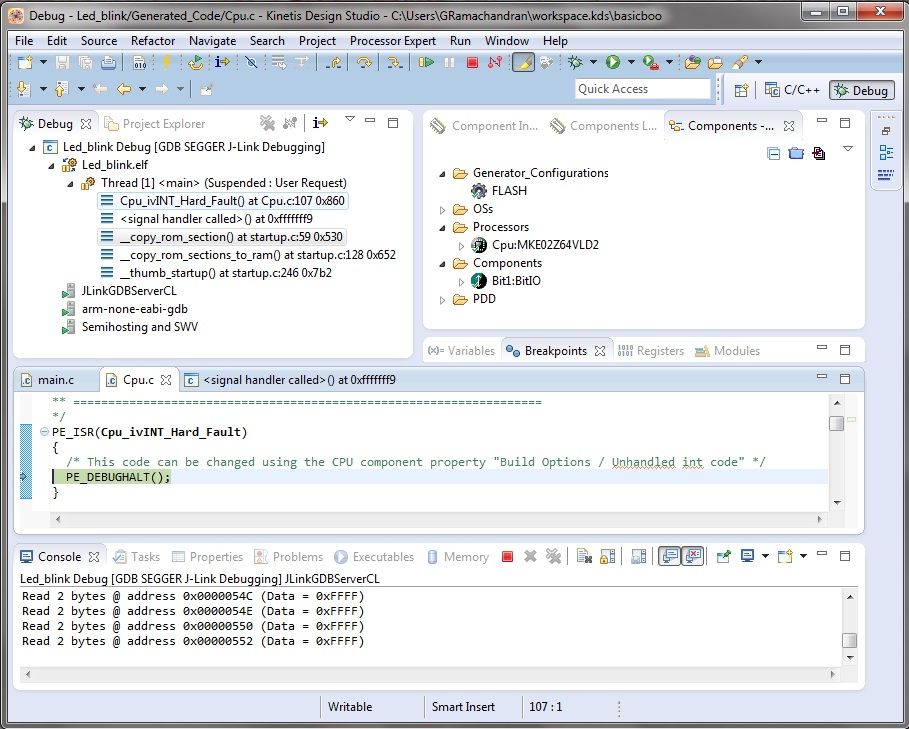Click the Step Over toolbar icon
This screenshot has width=909, height=729.
[x=363, y=62]
